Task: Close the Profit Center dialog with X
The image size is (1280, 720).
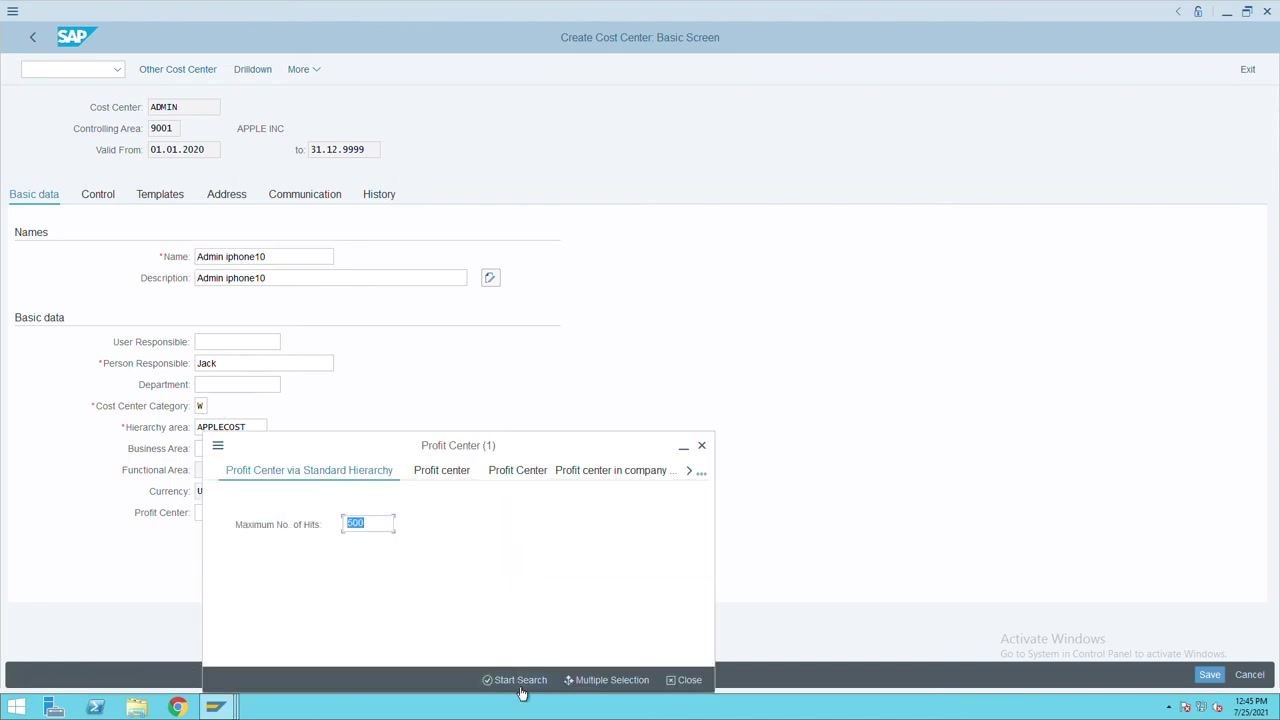Action: pyautogui.click(x=702, y=446)
